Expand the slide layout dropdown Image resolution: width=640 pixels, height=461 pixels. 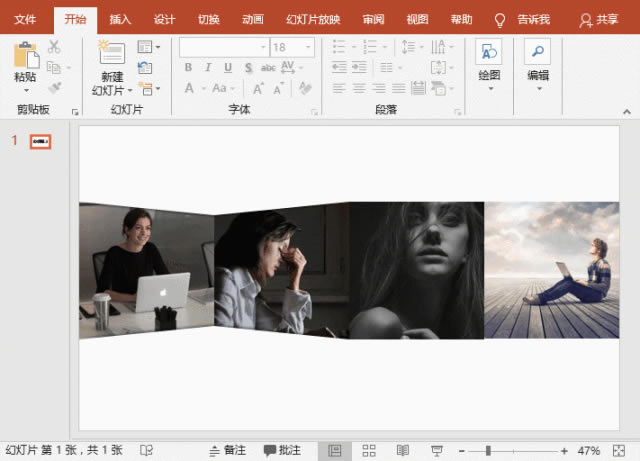click(148, 47)
